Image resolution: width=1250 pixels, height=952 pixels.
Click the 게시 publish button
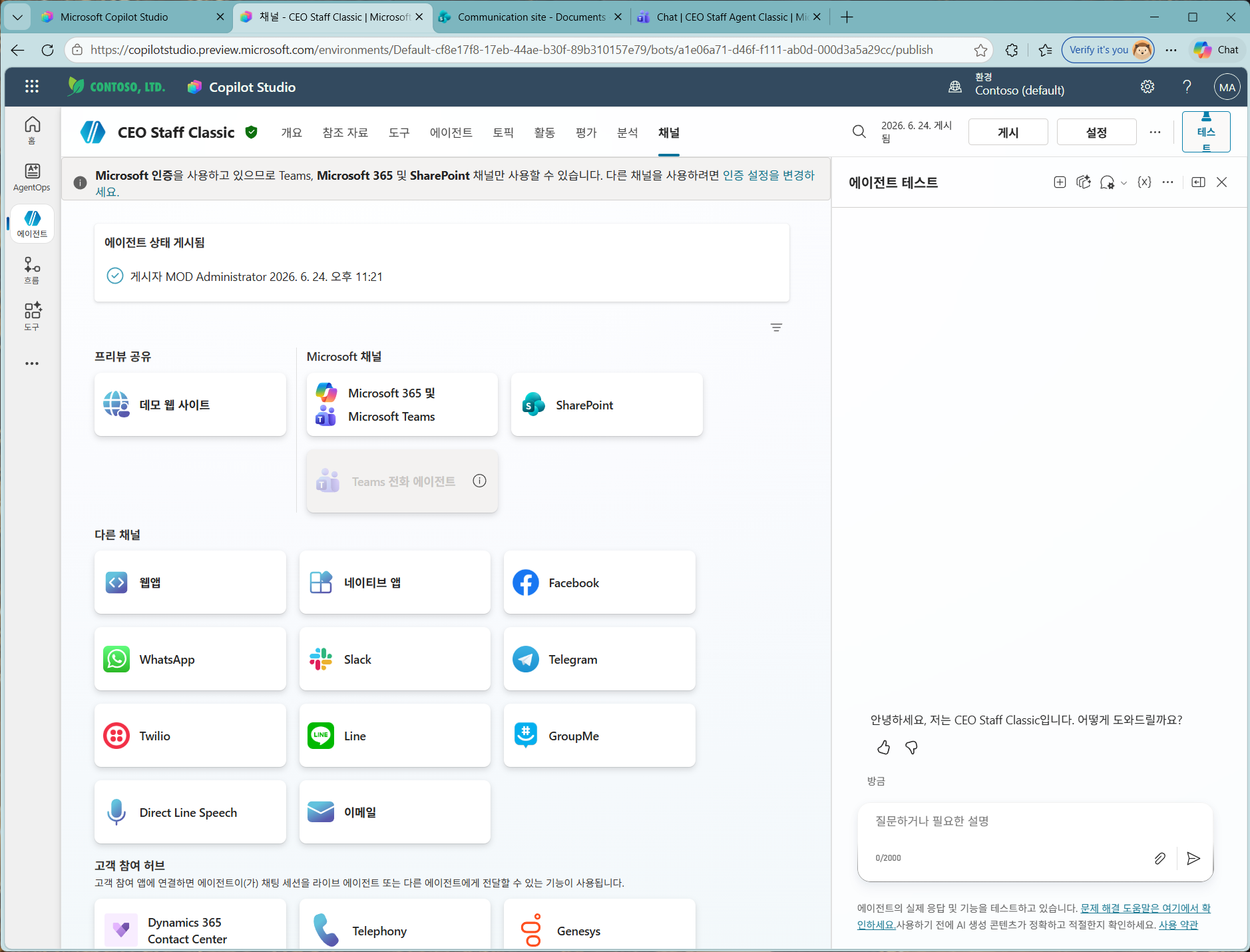click(1008, 132)
